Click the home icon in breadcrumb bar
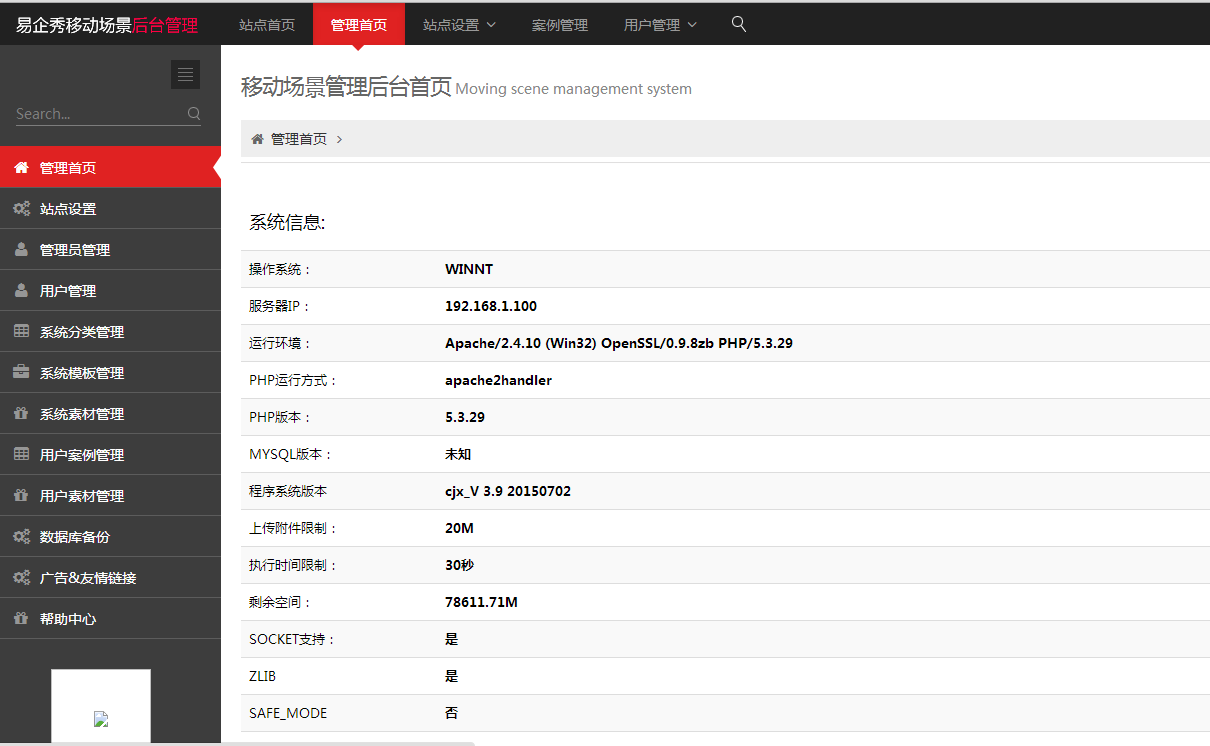 pos(257,139)
